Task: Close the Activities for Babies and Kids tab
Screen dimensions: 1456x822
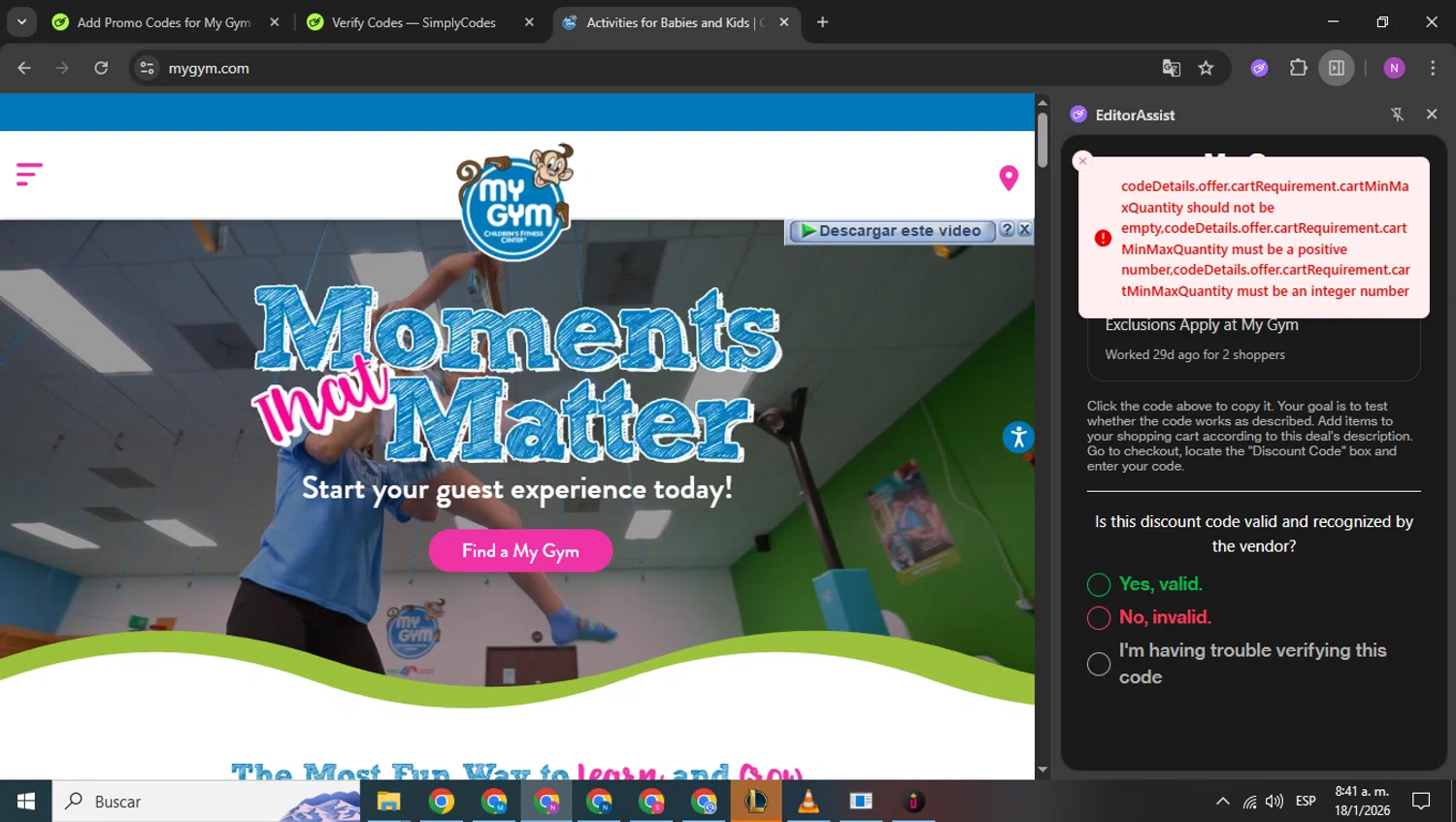Action: click(784, 22)
